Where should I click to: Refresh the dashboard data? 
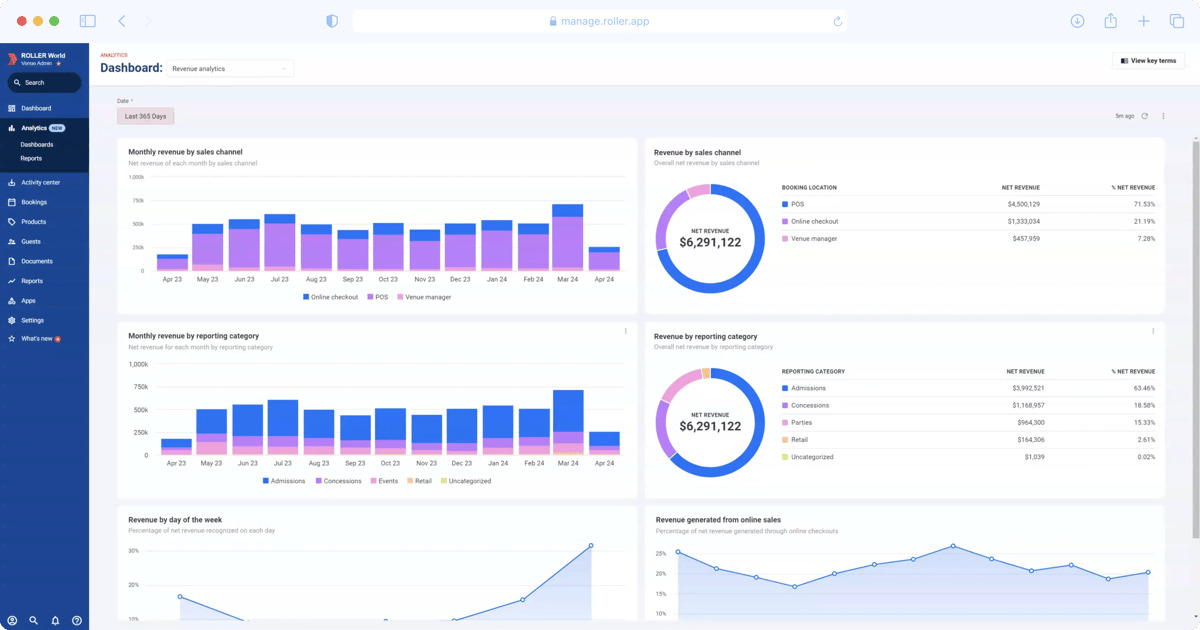[1146, 116]
